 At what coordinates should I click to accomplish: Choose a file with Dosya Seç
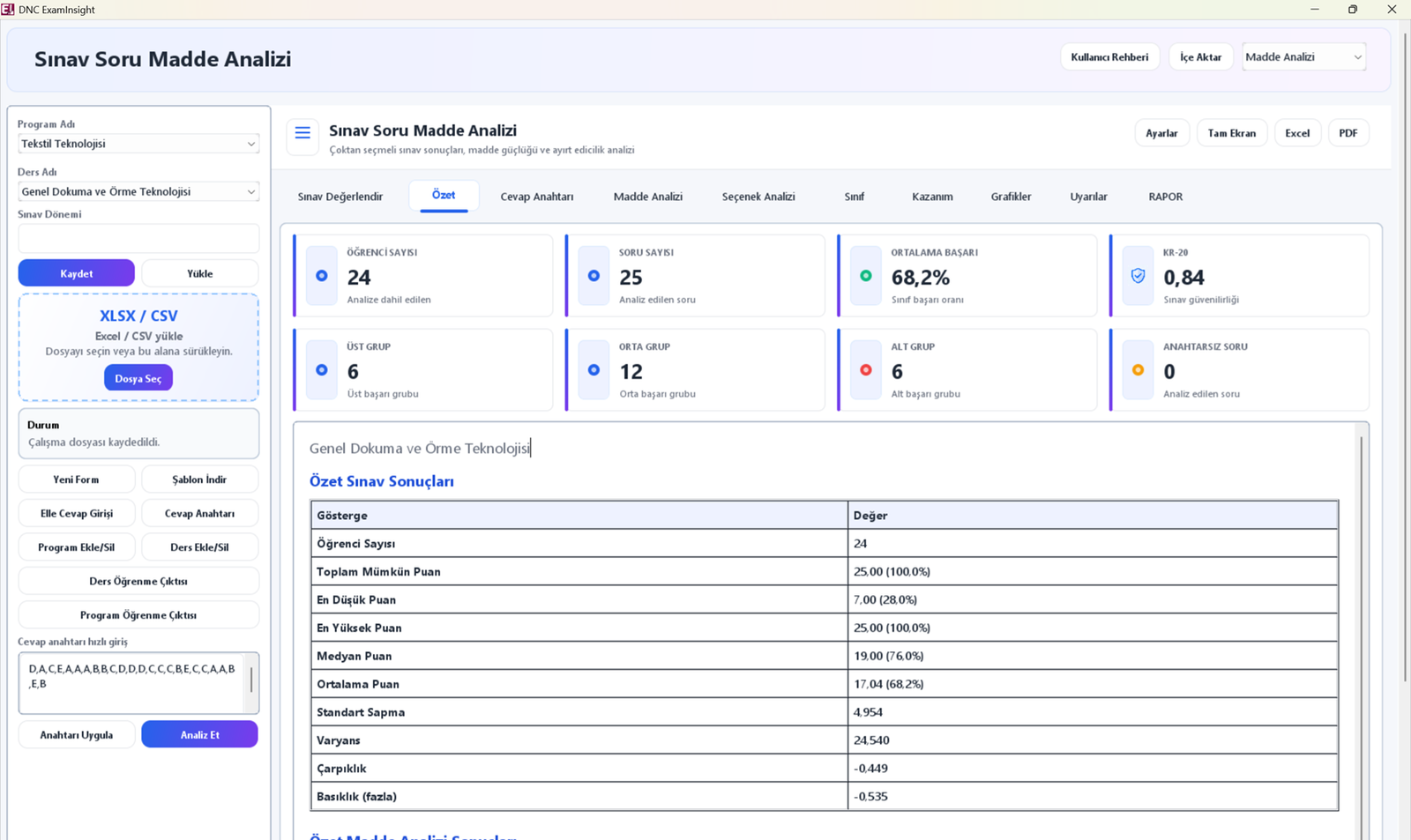[138, 378]
